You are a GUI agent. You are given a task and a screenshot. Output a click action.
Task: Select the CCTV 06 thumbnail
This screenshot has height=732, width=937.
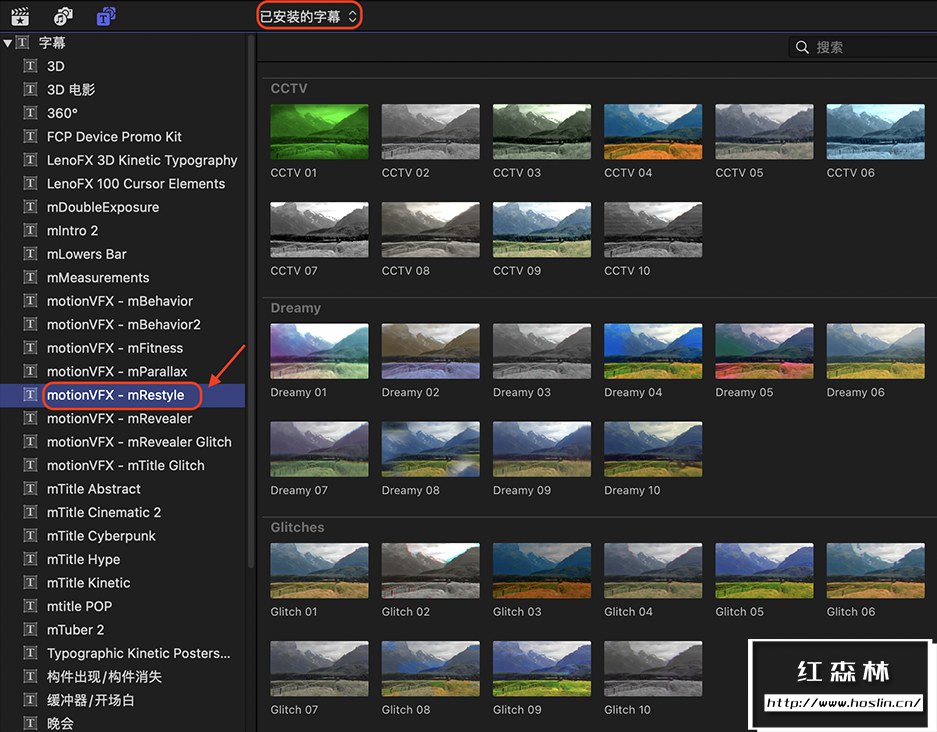(x=875, y=131)
